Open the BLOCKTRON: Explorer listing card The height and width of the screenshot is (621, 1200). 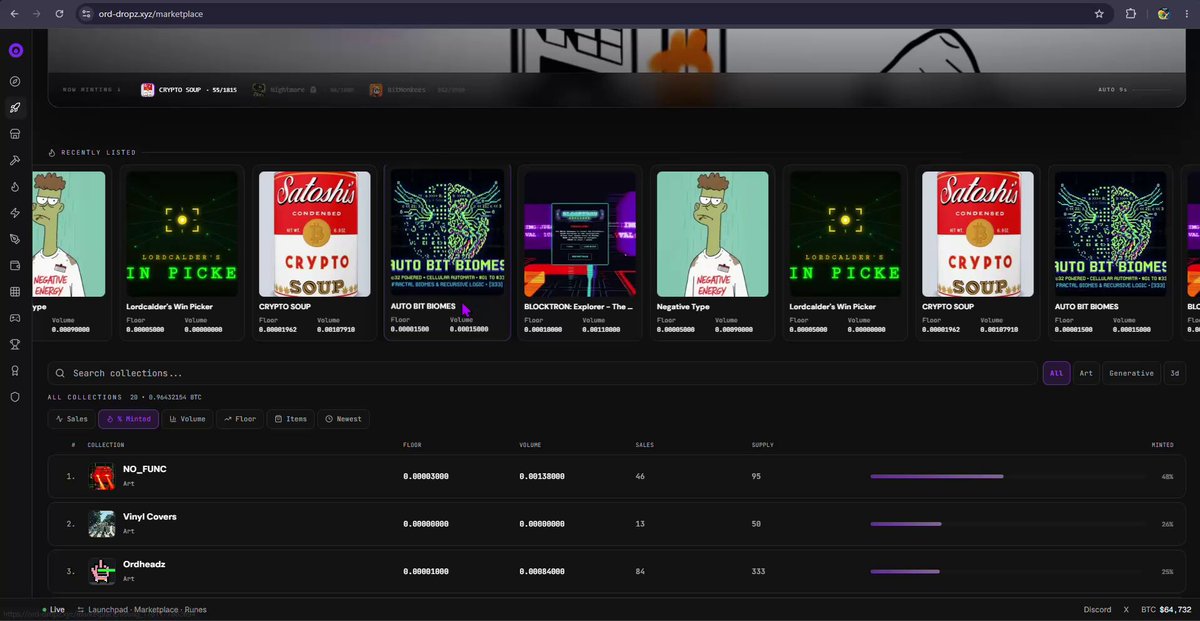(580, 252)
